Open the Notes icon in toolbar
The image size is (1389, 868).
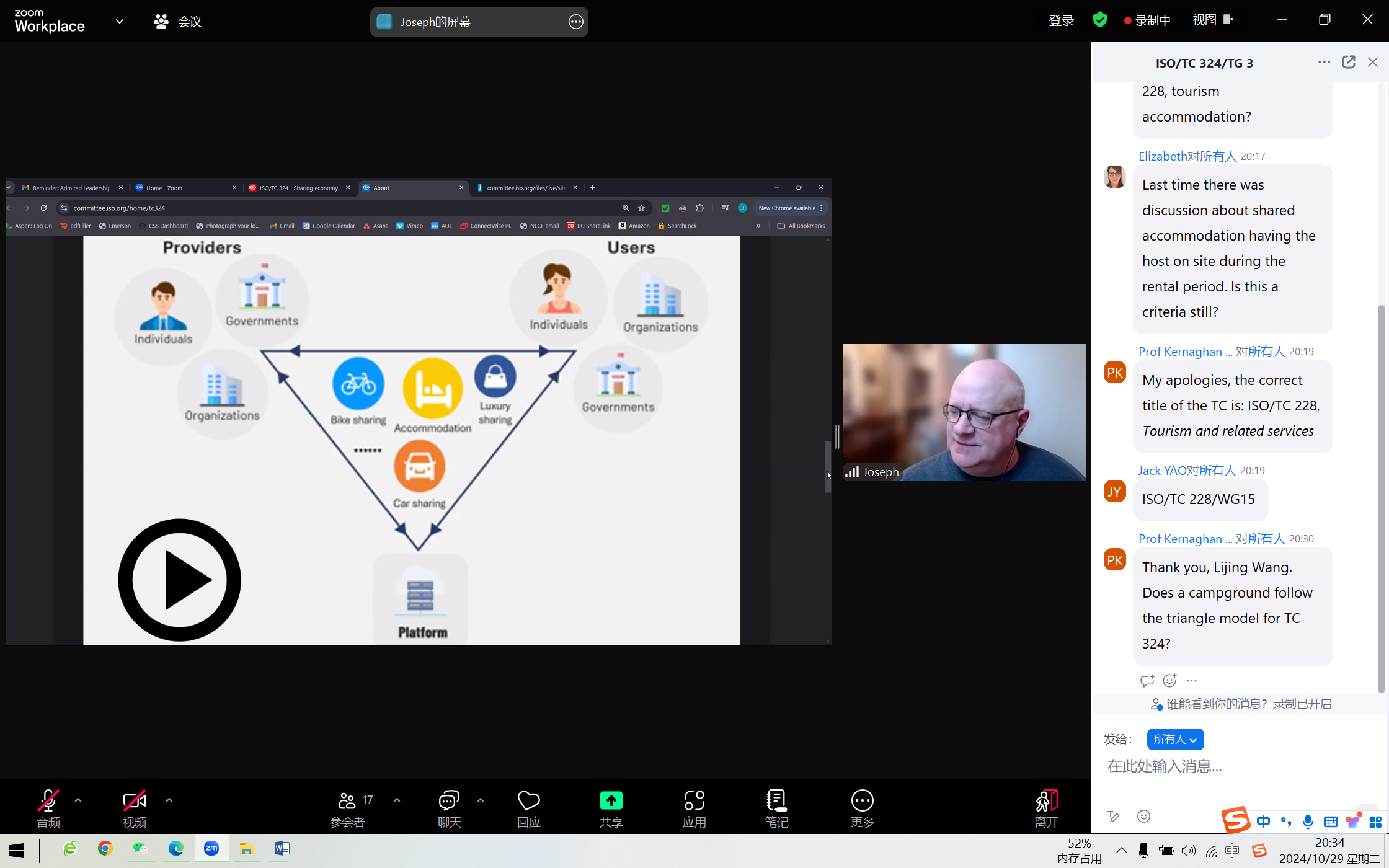pyautogui.click(x=776, y=801)
